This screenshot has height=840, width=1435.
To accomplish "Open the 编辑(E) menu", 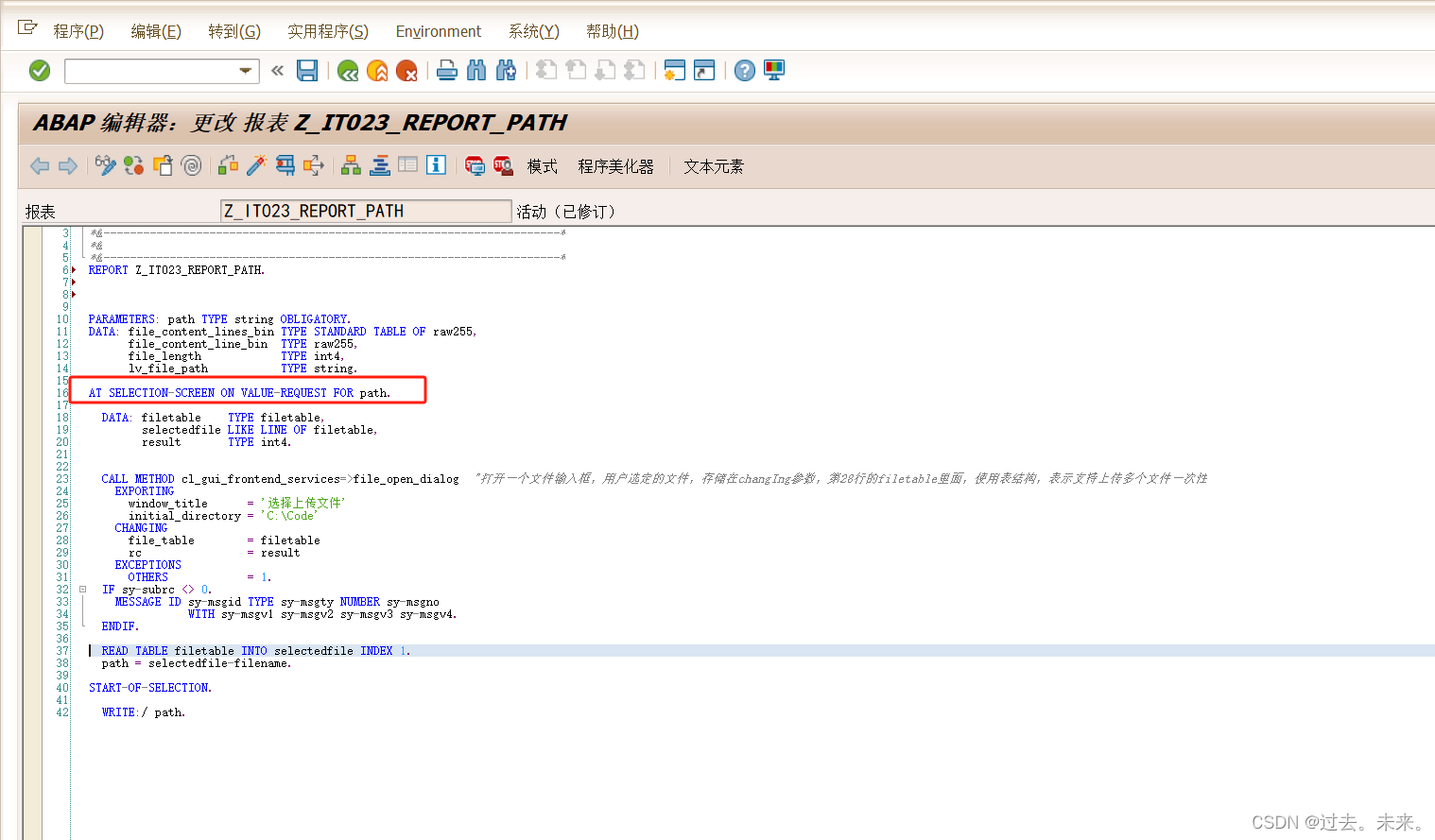I will [156, 31].
